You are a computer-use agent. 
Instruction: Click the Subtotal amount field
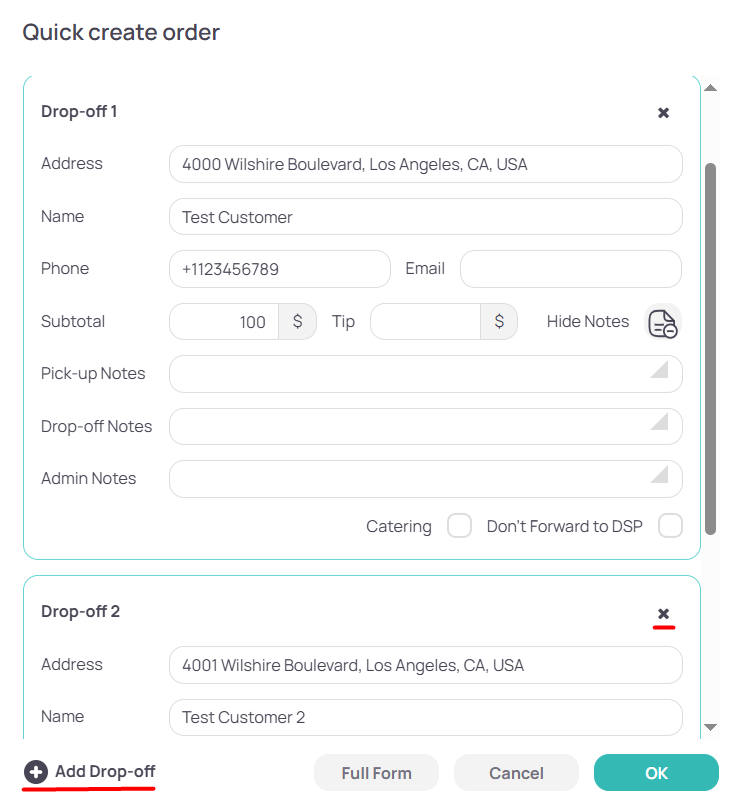[x=224, y=322]
